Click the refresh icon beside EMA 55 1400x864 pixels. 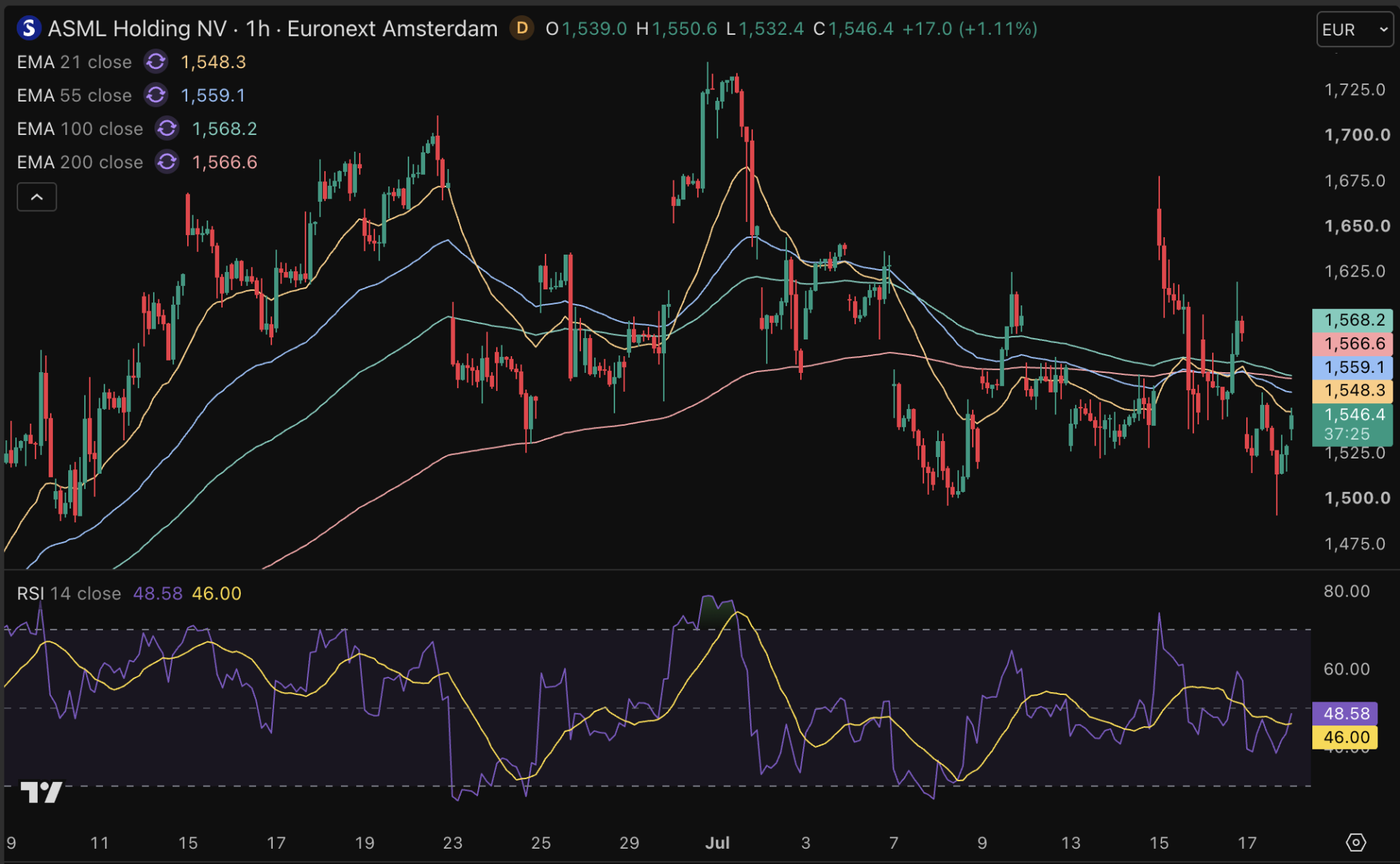[155, 95]
